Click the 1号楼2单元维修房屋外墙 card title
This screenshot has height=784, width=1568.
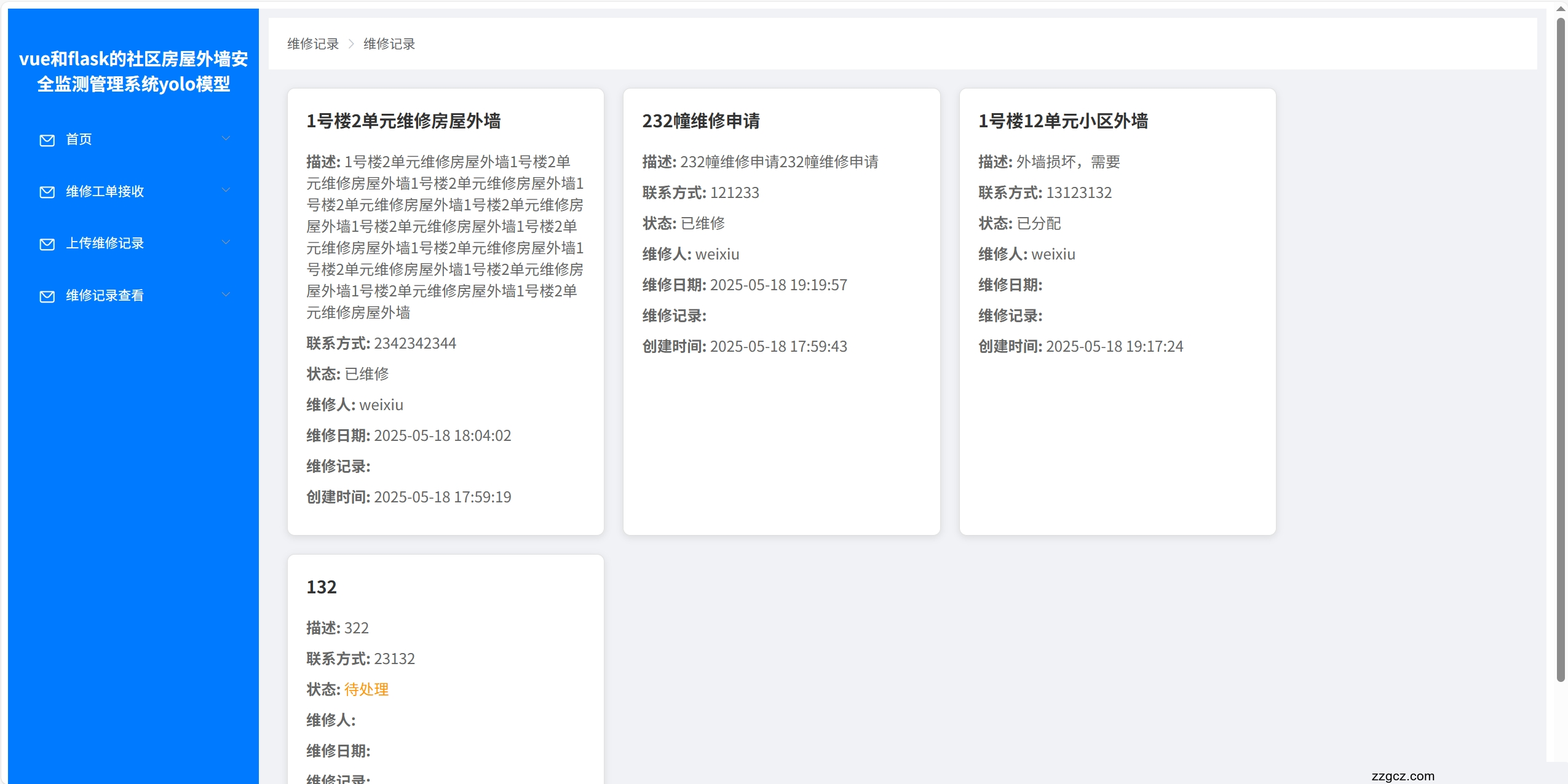tap(403, 121)
